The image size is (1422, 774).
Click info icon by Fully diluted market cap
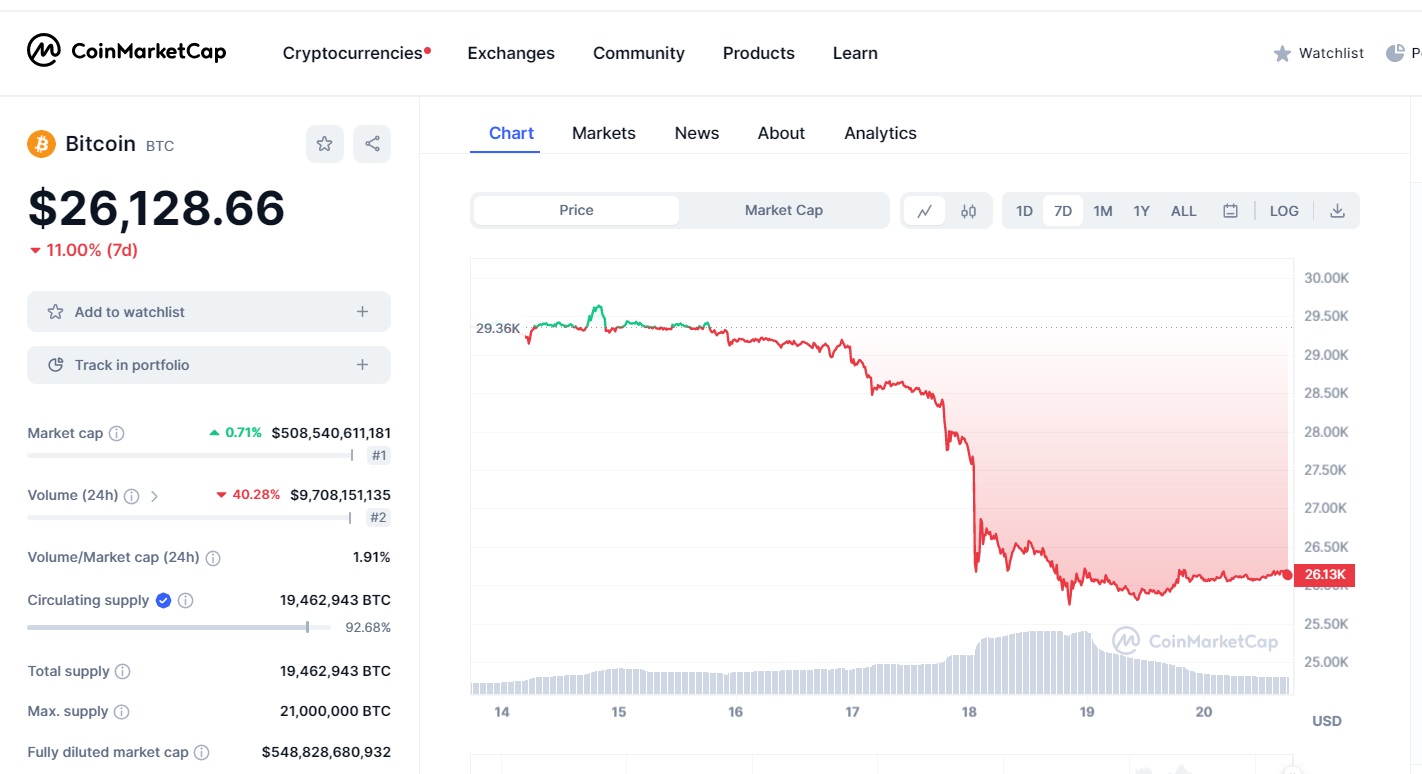pyautogui.click(x=201, y=752)
